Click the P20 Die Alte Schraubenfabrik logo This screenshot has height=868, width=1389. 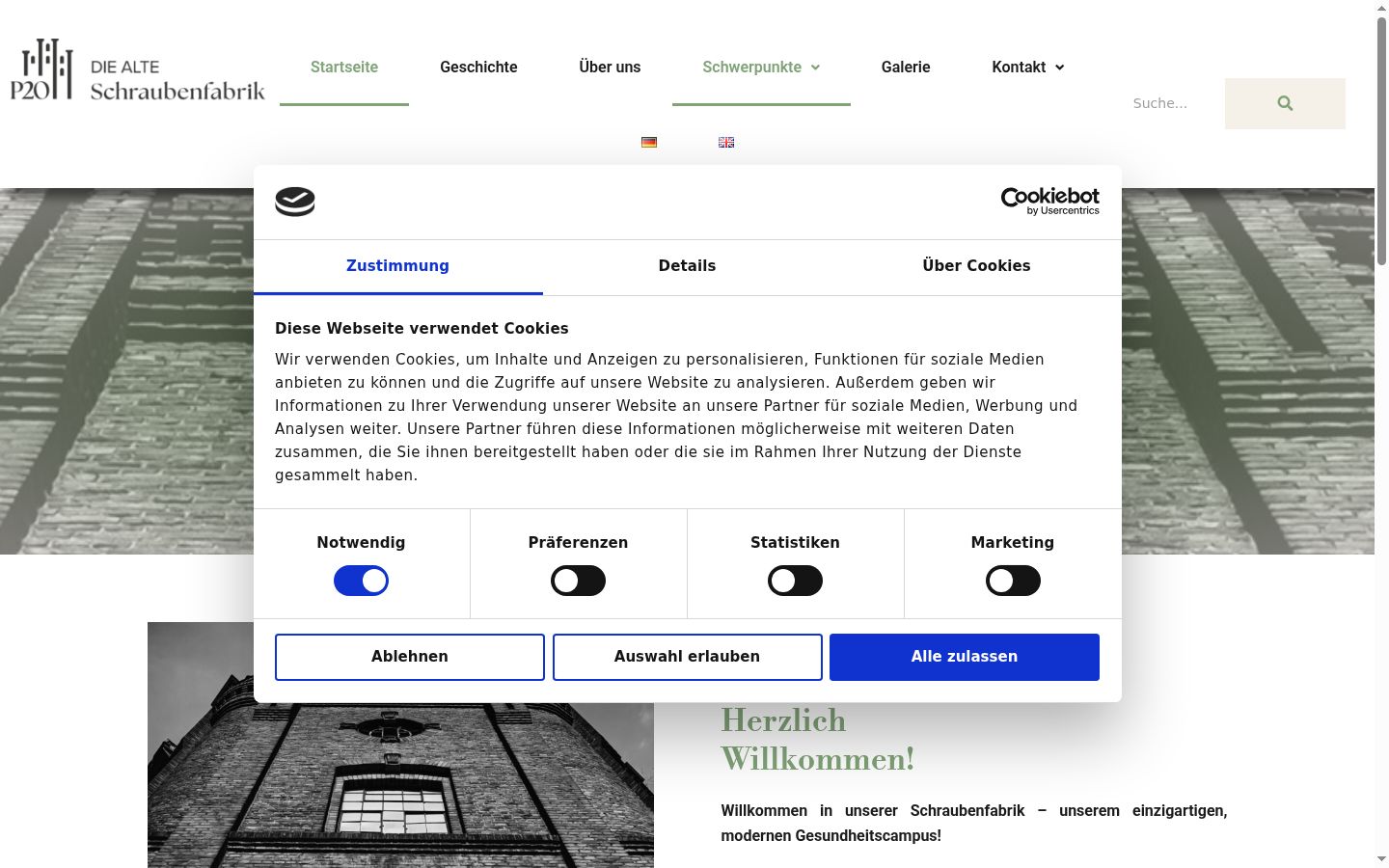(x=138, y=69)
